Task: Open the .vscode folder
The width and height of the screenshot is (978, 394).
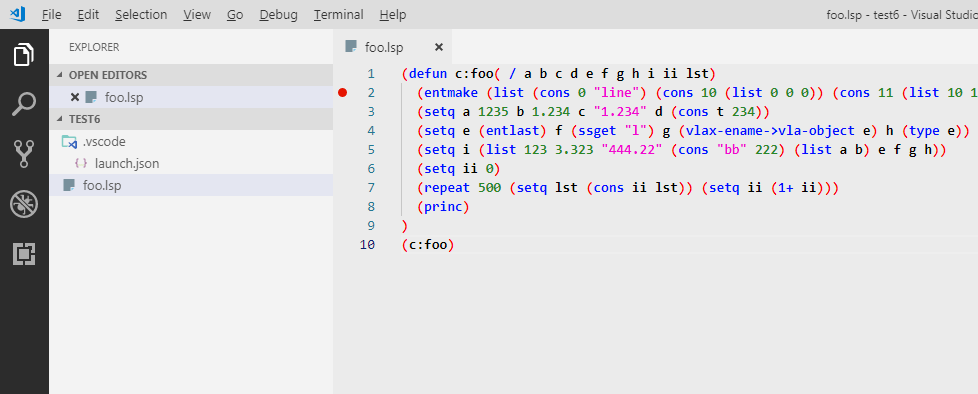Action: click(x=191, y=142)
